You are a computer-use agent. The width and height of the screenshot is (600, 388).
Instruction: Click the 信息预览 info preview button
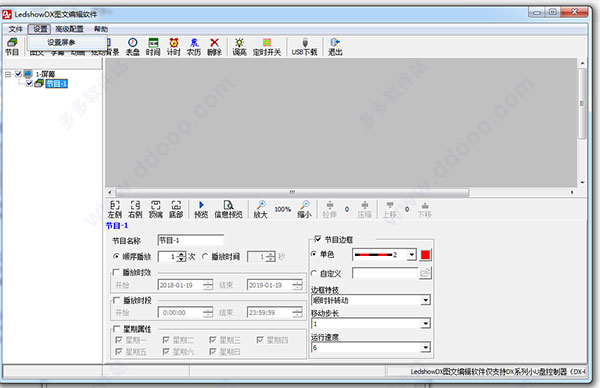(x=228, y=209)
